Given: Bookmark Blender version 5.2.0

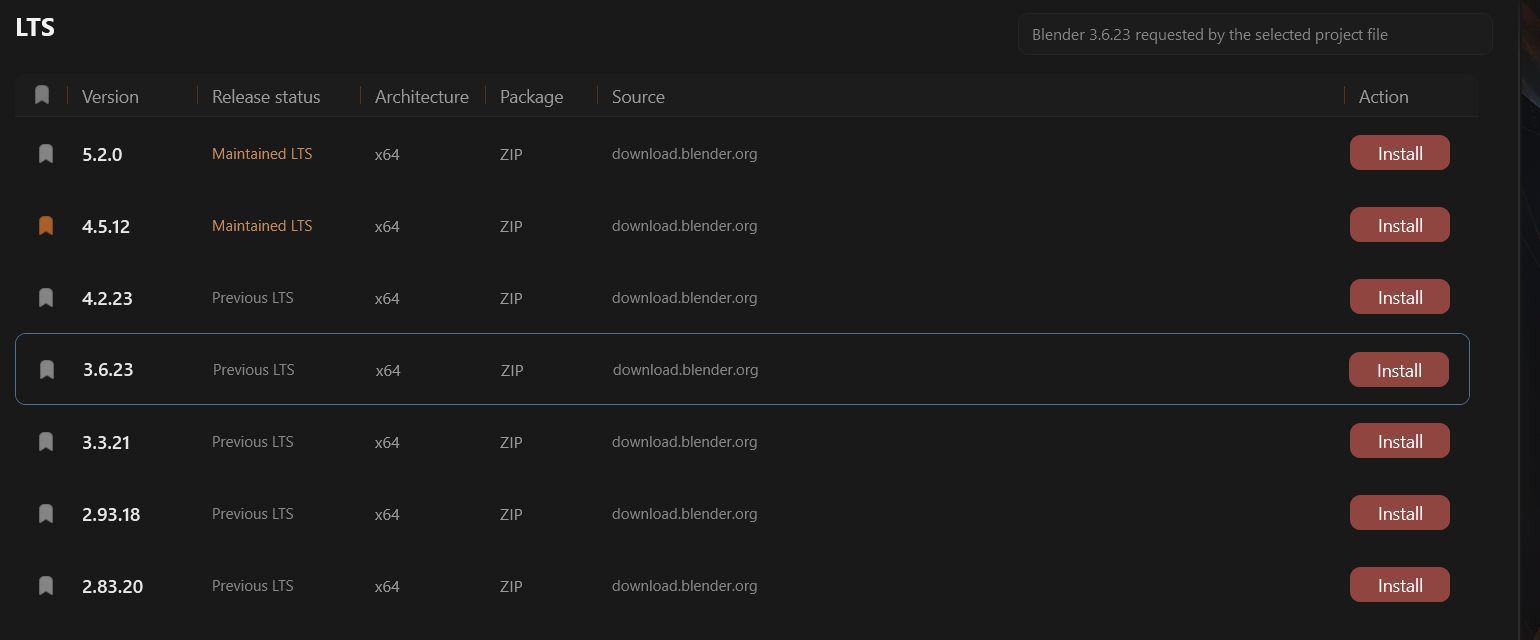Looking at the screenshot, I should (45, 154).
